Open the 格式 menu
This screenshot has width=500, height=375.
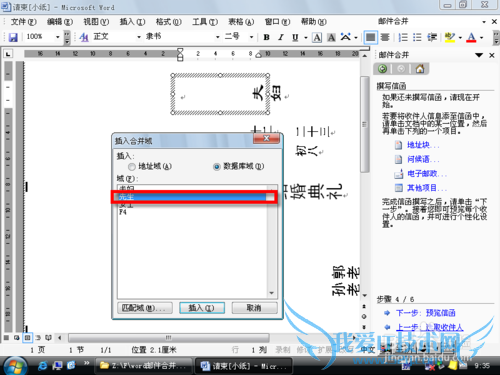(169, 22)
